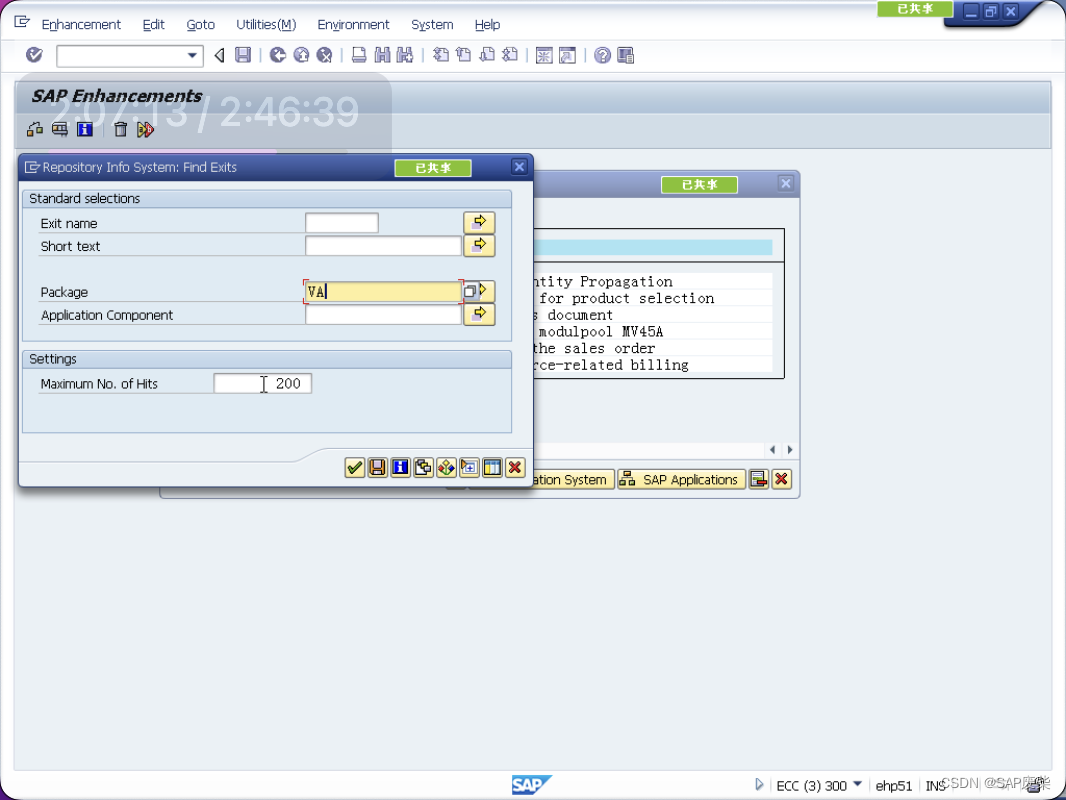Click the red X Cancel in background dialog

pos(782,479)
